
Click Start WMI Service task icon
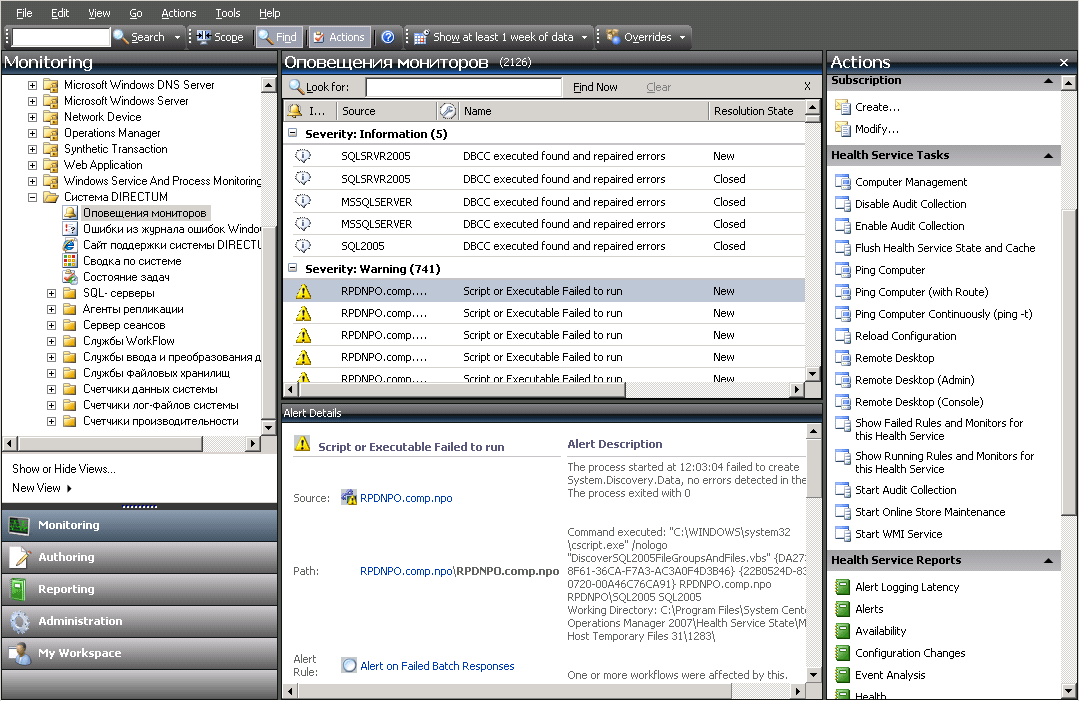[842, 534]
